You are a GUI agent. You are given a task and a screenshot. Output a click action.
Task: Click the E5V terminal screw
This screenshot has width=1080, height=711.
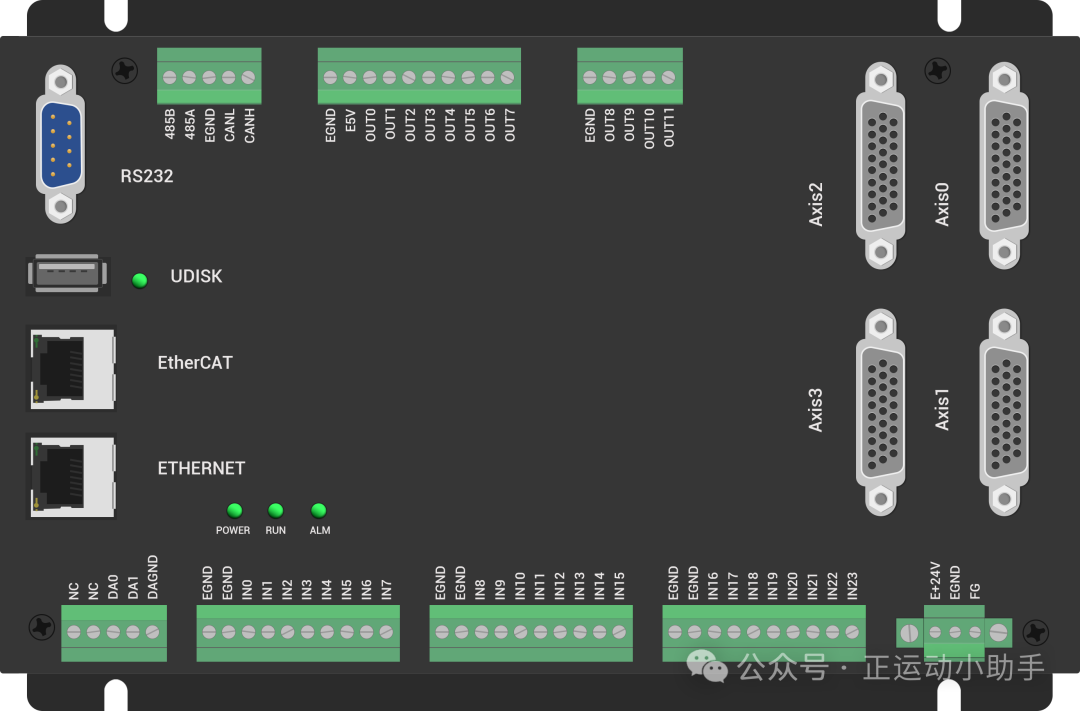(x=350, y=78)
